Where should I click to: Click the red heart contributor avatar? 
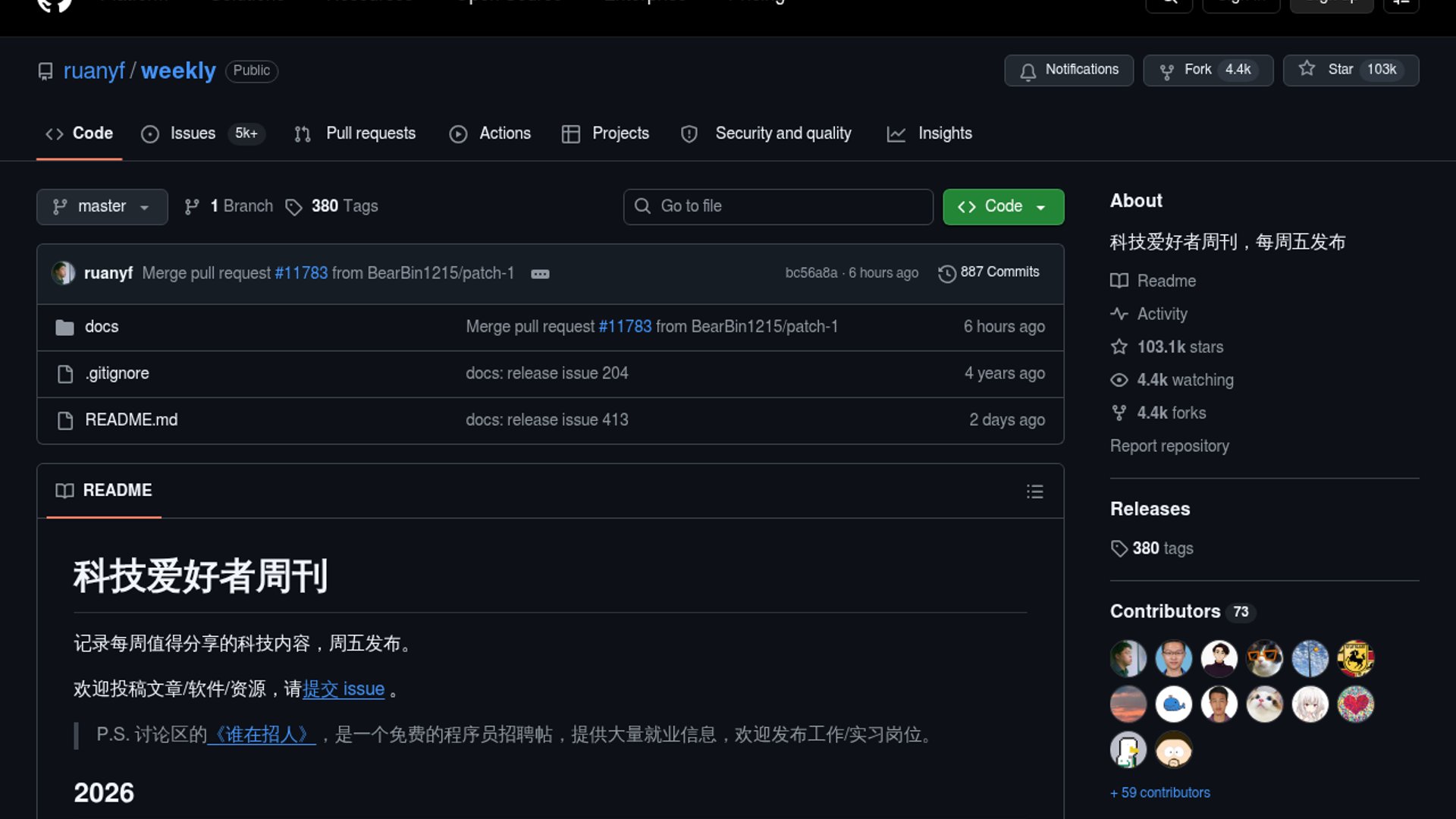pyautogui.click(x=1356, y=704)
